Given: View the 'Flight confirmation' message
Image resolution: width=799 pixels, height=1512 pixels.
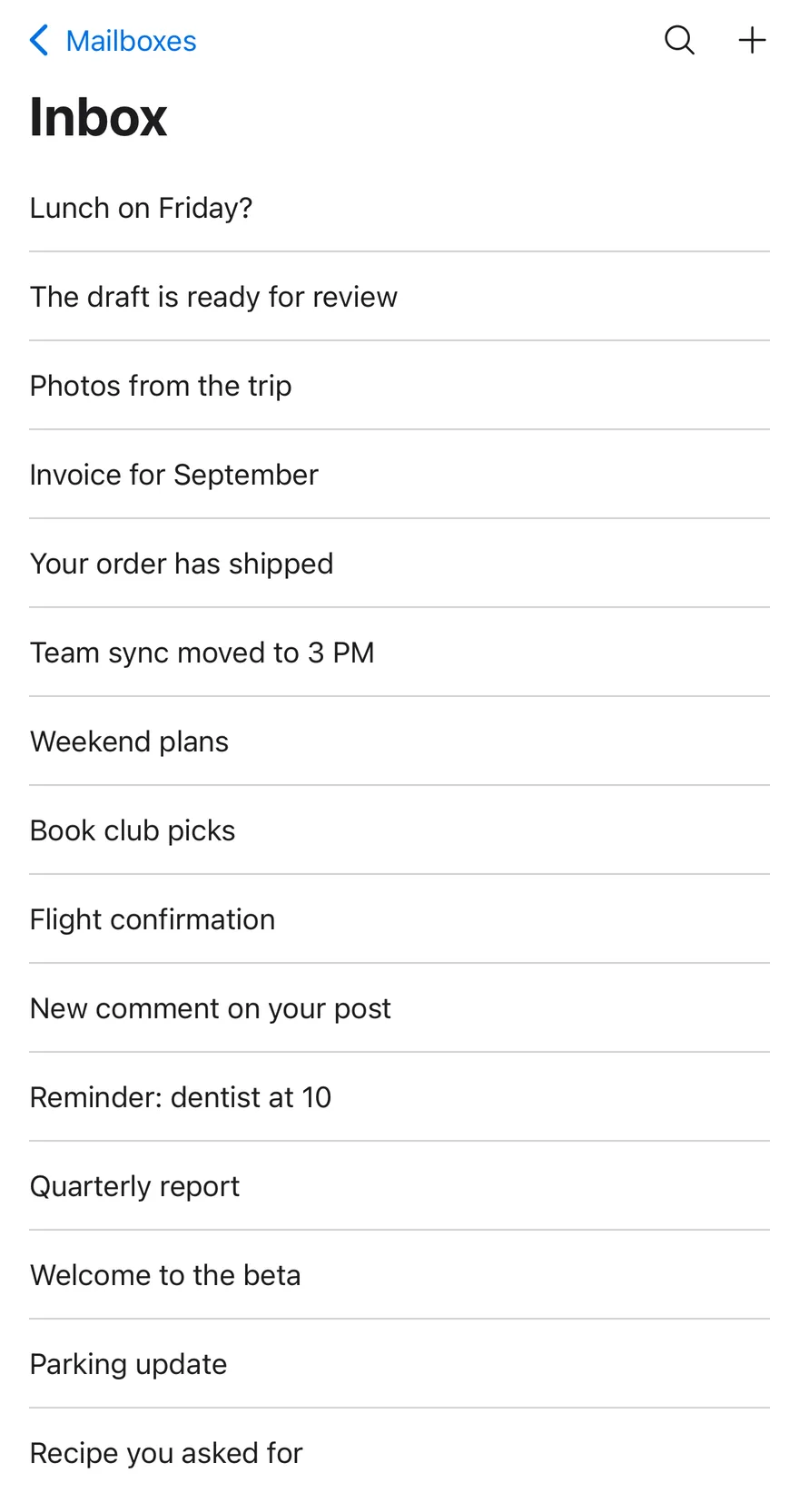Looking at the screenshot, I should point(399,919).
